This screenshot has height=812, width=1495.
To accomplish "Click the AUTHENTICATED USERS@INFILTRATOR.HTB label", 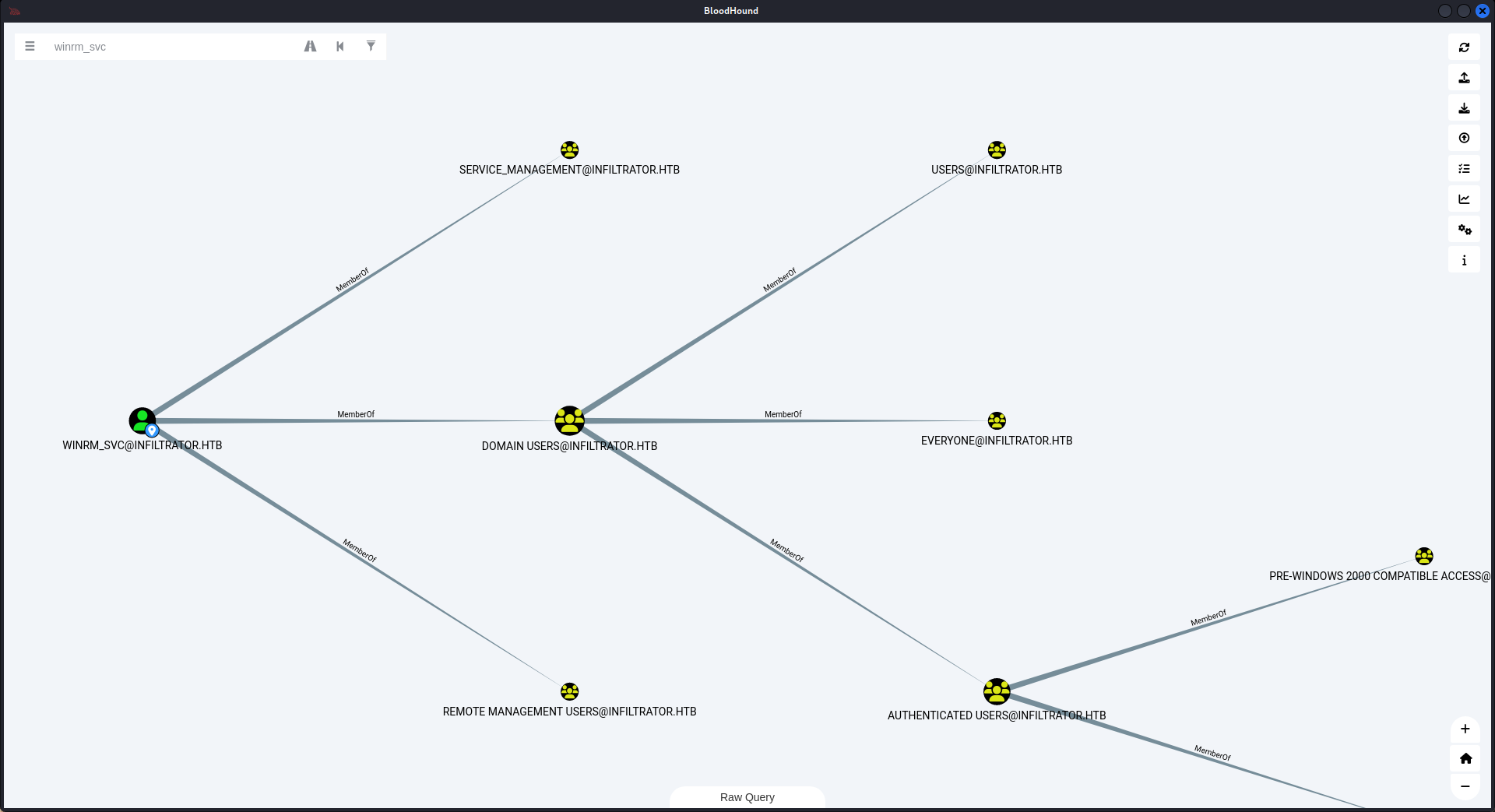I will coord(997,715).
